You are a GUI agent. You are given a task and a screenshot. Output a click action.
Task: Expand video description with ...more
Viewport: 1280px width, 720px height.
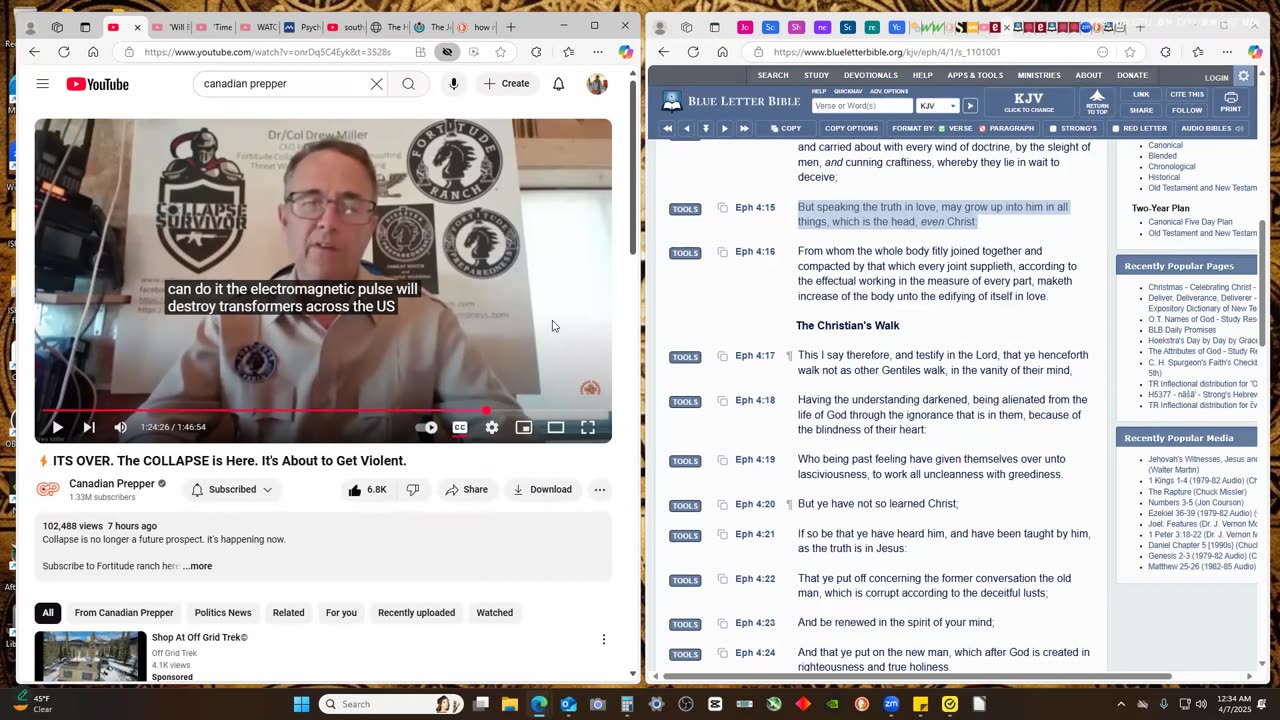tap(198, 566)
